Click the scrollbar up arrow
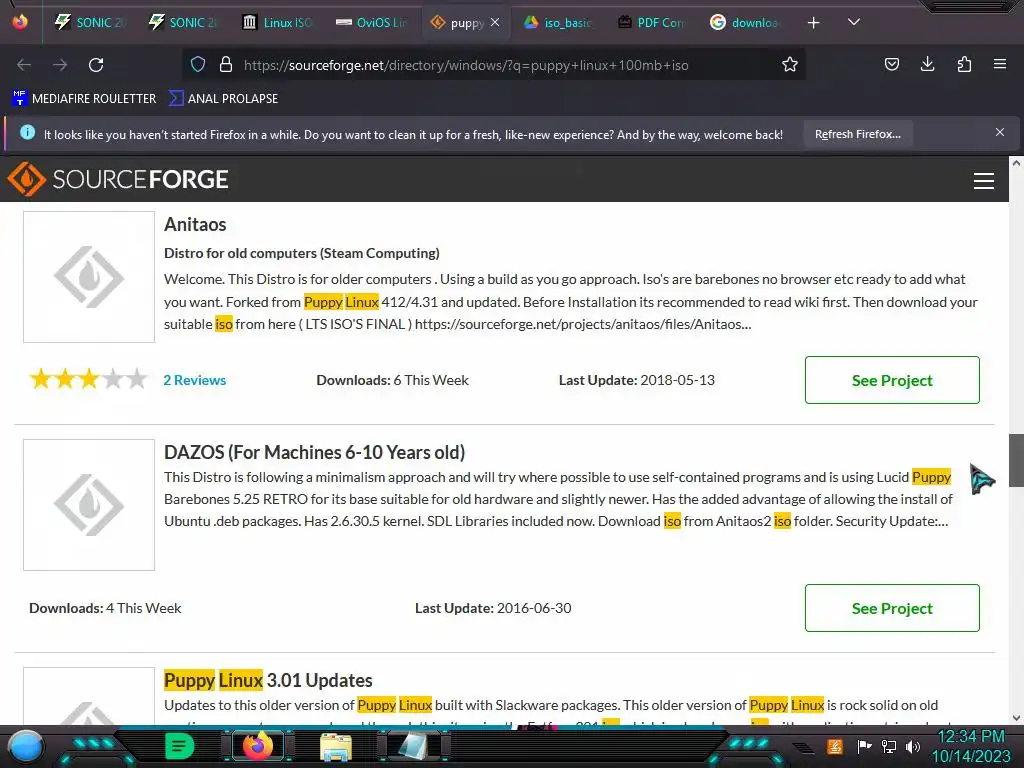The width and height of the screenshot is (1024, 768). [x=1016, y=163]
